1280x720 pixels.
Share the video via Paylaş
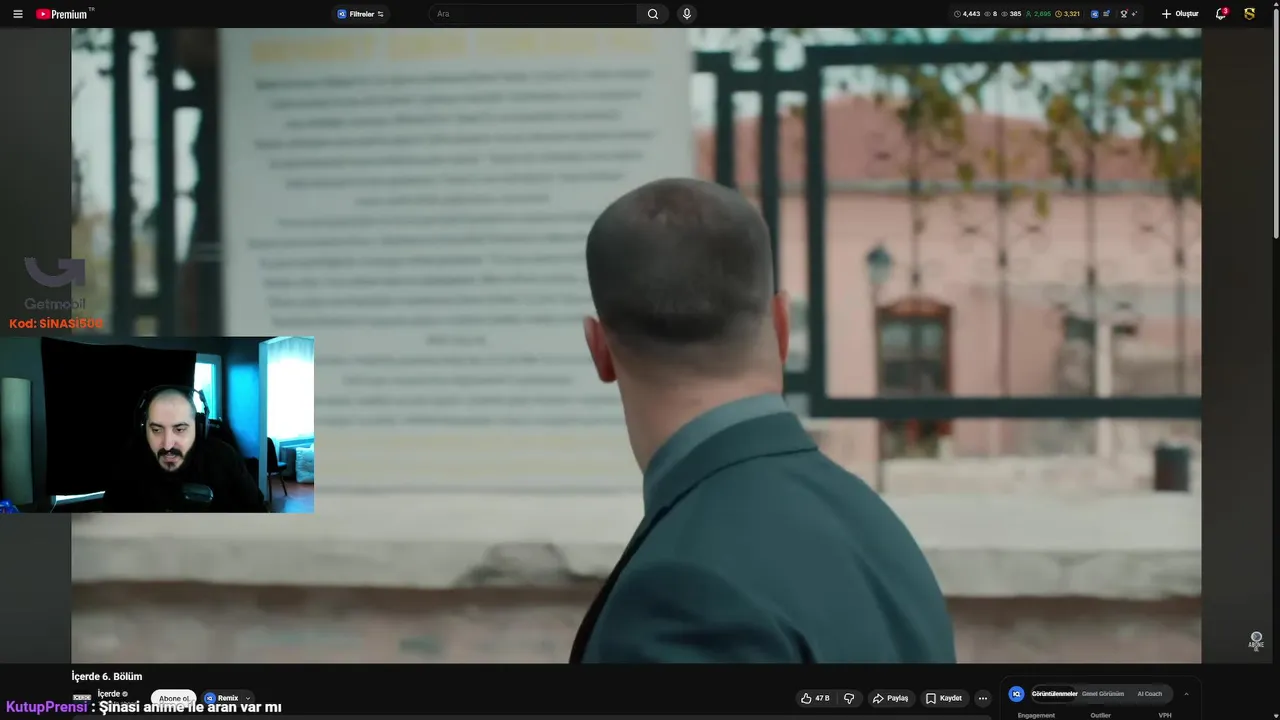(890, 698)
